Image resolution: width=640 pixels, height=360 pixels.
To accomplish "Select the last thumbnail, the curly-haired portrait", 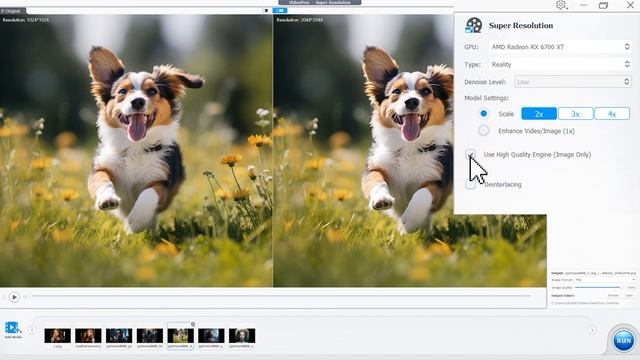I will (x=242, y=336).
